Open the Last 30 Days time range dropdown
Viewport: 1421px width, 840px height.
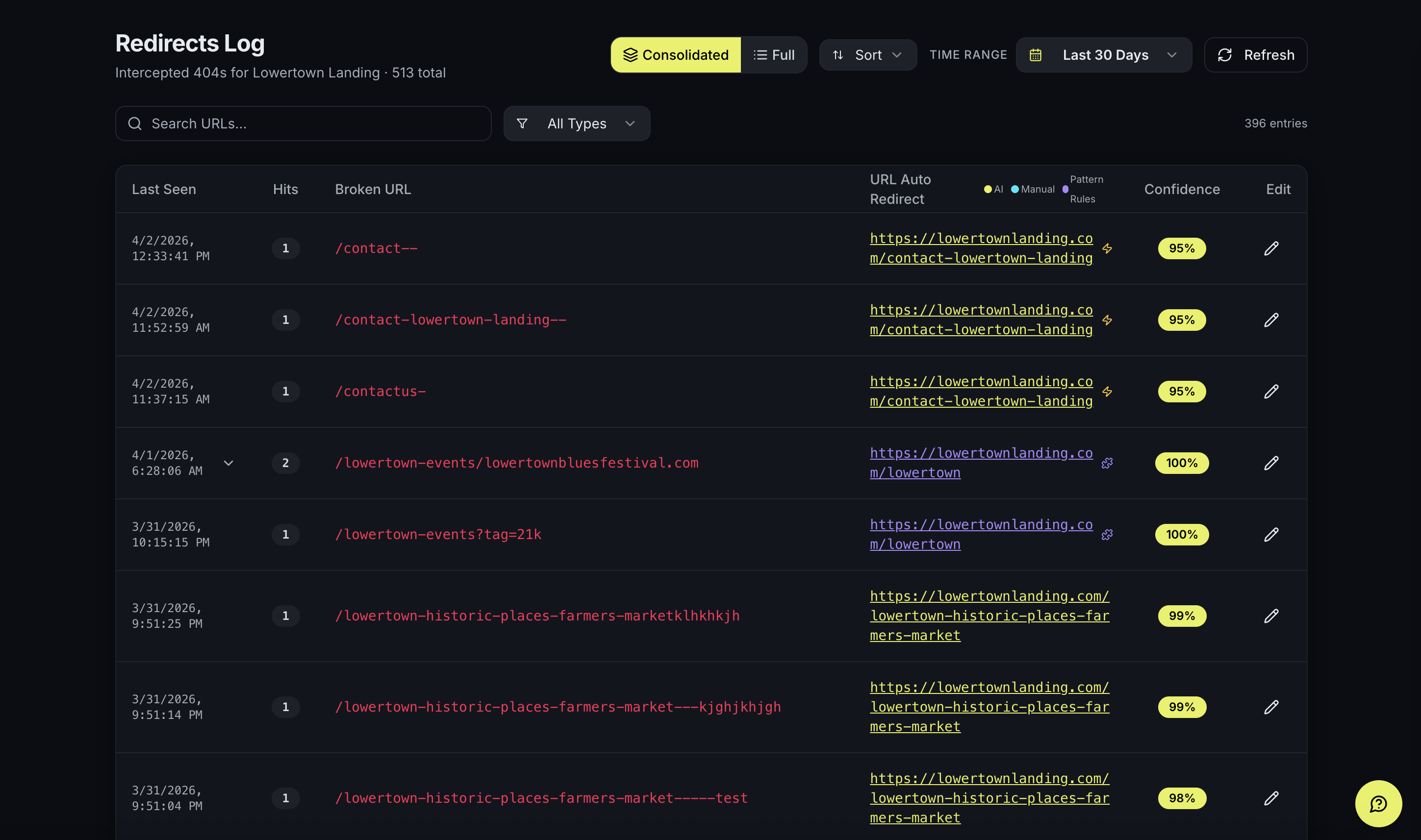(x=1103, y=55)
